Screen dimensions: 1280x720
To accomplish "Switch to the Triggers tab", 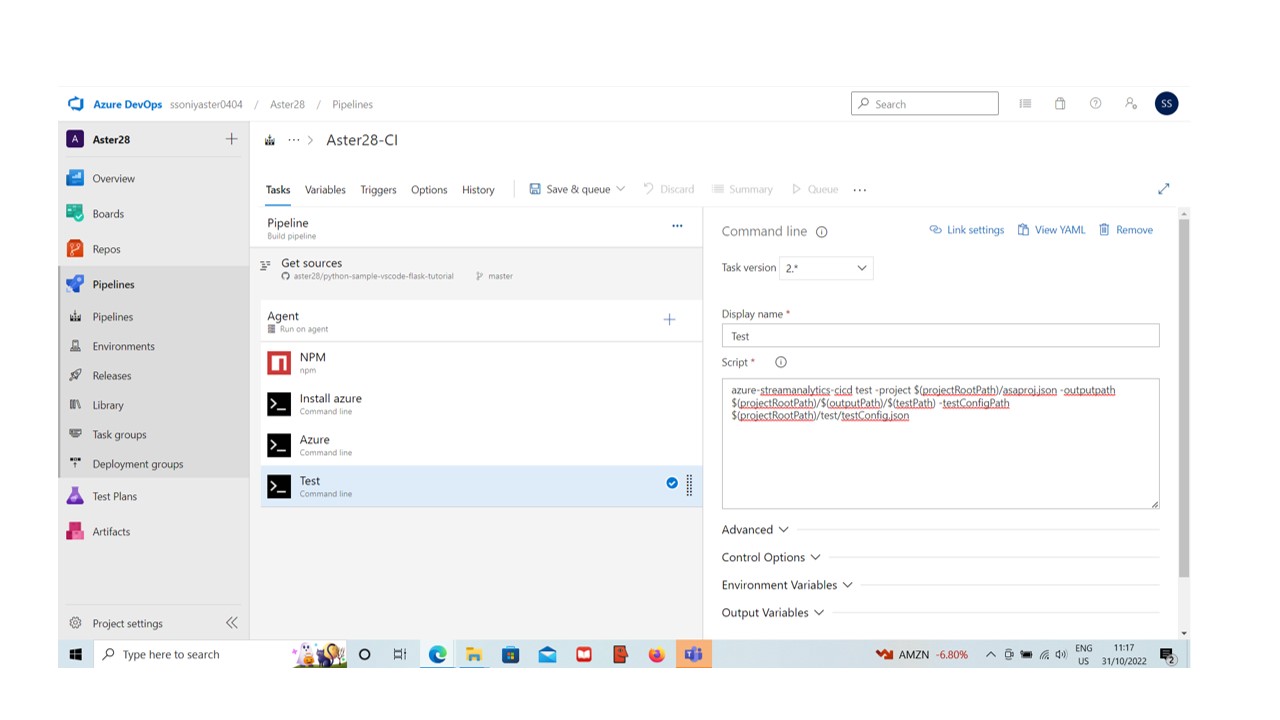I will click(378, 190).
